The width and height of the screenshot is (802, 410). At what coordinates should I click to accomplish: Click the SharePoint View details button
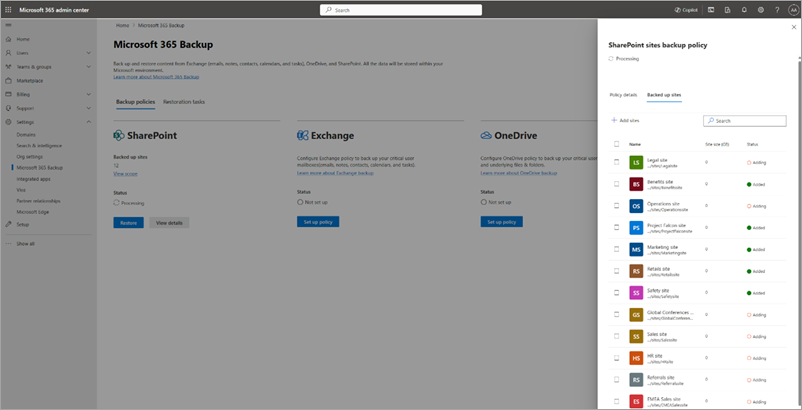click(x=169, y=223)
